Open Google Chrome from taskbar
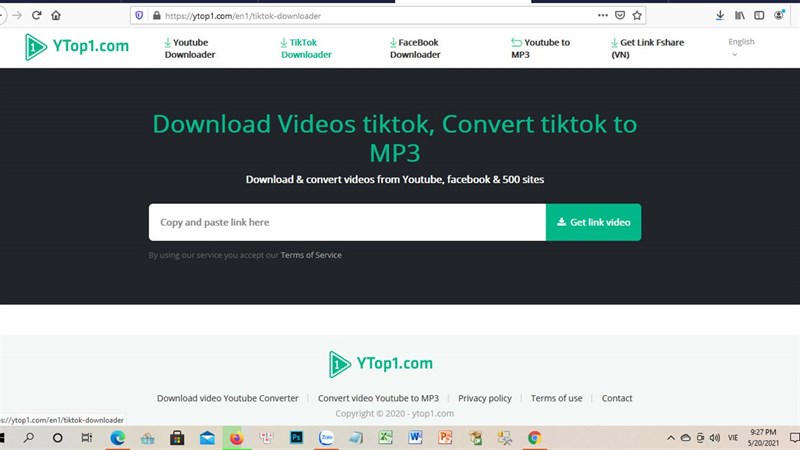 point(534,438)
